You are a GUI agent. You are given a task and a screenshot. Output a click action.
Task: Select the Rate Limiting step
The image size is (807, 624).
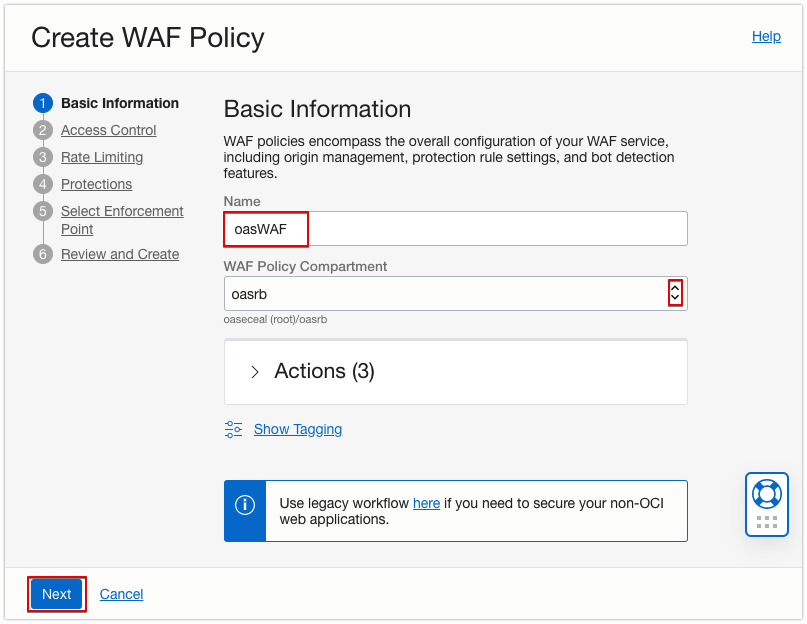coord(103,157)
